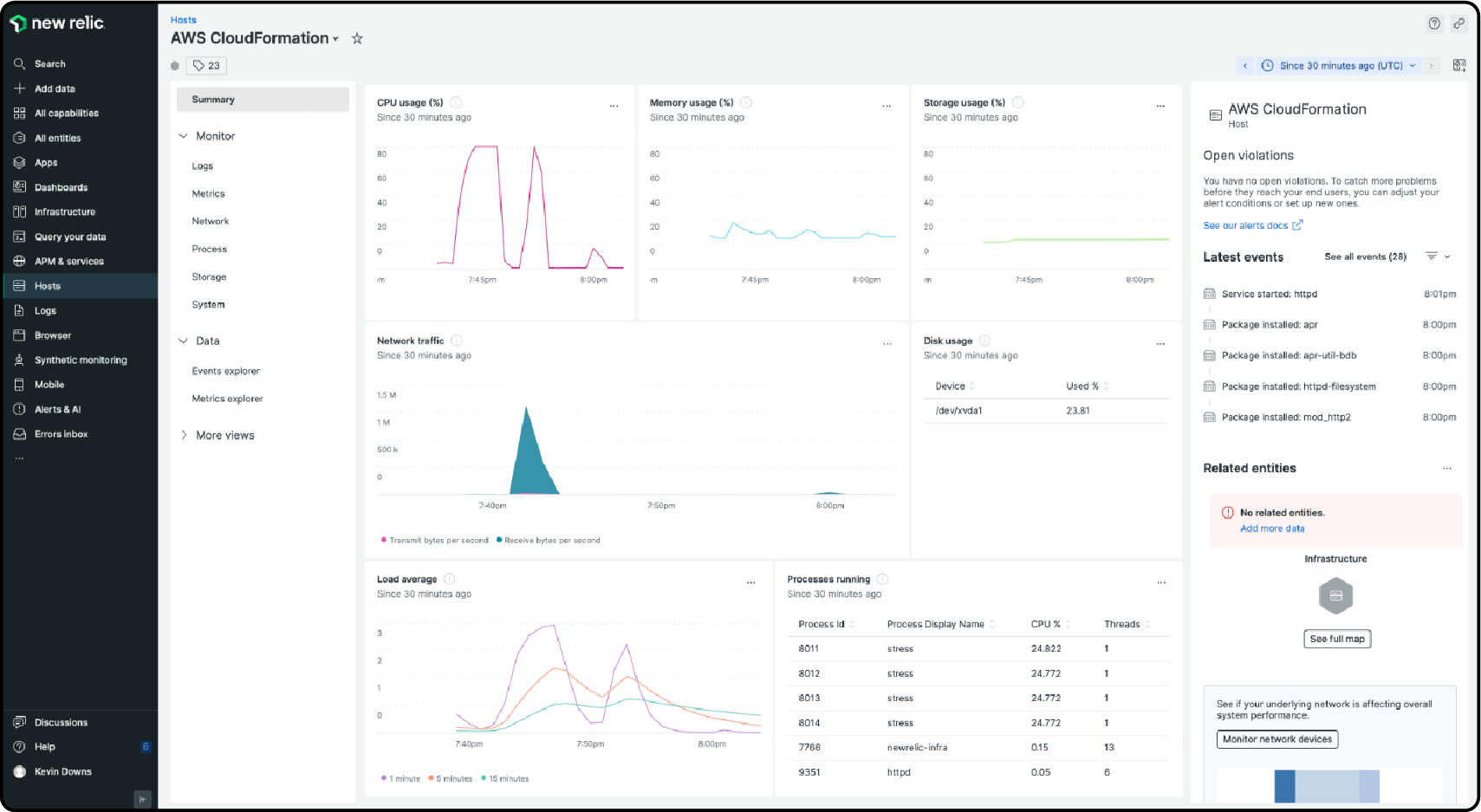Viewport: 1481px width, 812px height.
Task: Click the See full map button
Action: tap(1337, 639)
